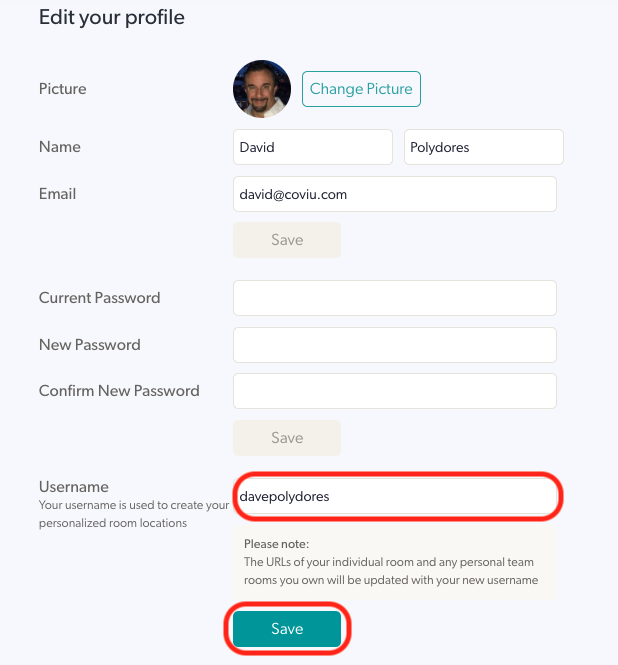Select the New Password input box
This screenshot has width=618, height=665.
coord(394,345)
